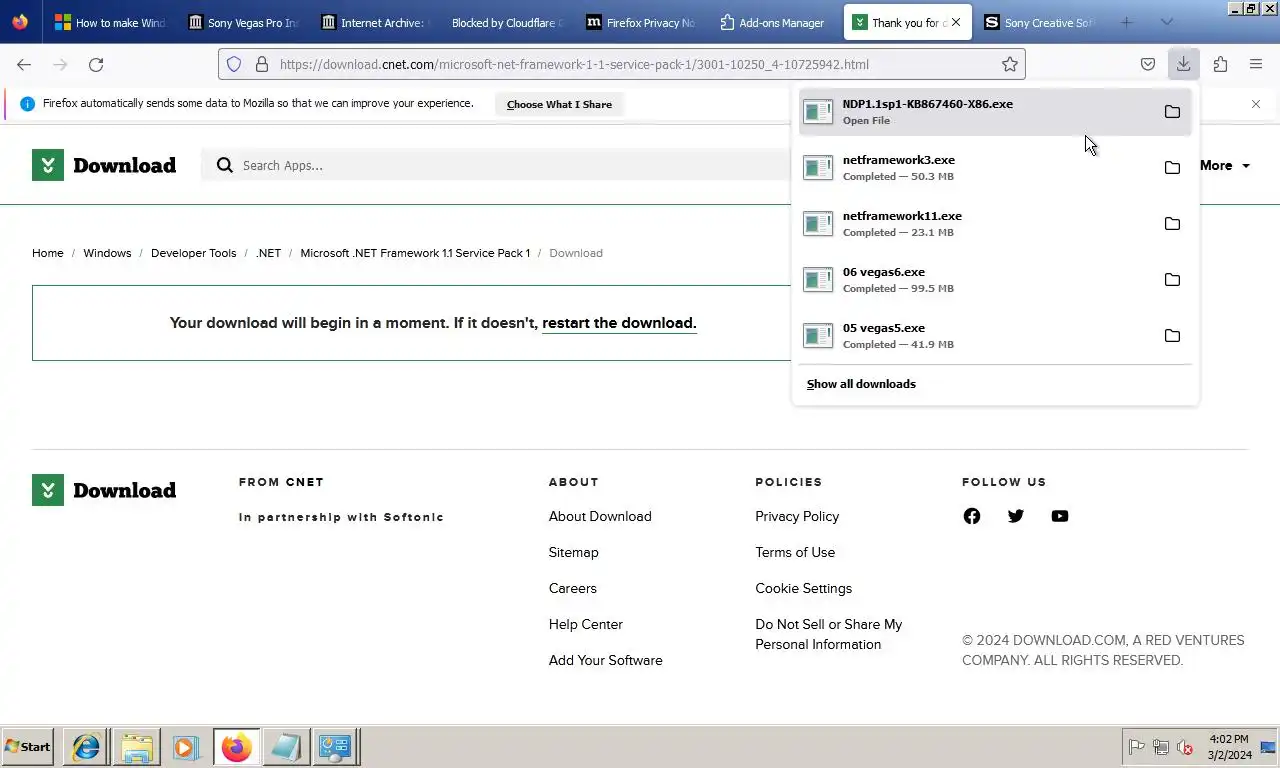
Task: Open the Privacy Policy link
Action: pyautogui.click(x=797, y=516)
